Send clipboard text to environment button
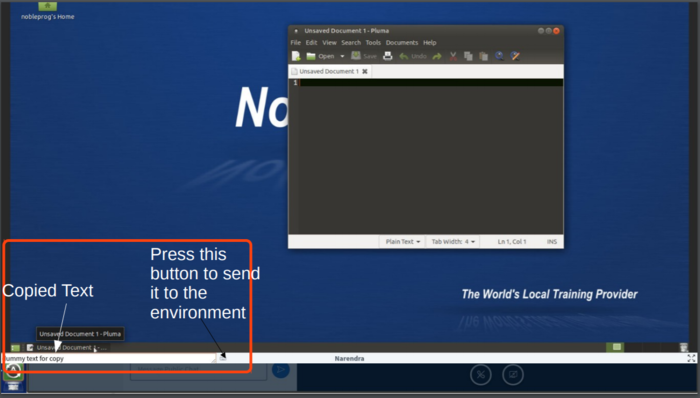This screenshot has width=700, height=398. tap(223, 358)
